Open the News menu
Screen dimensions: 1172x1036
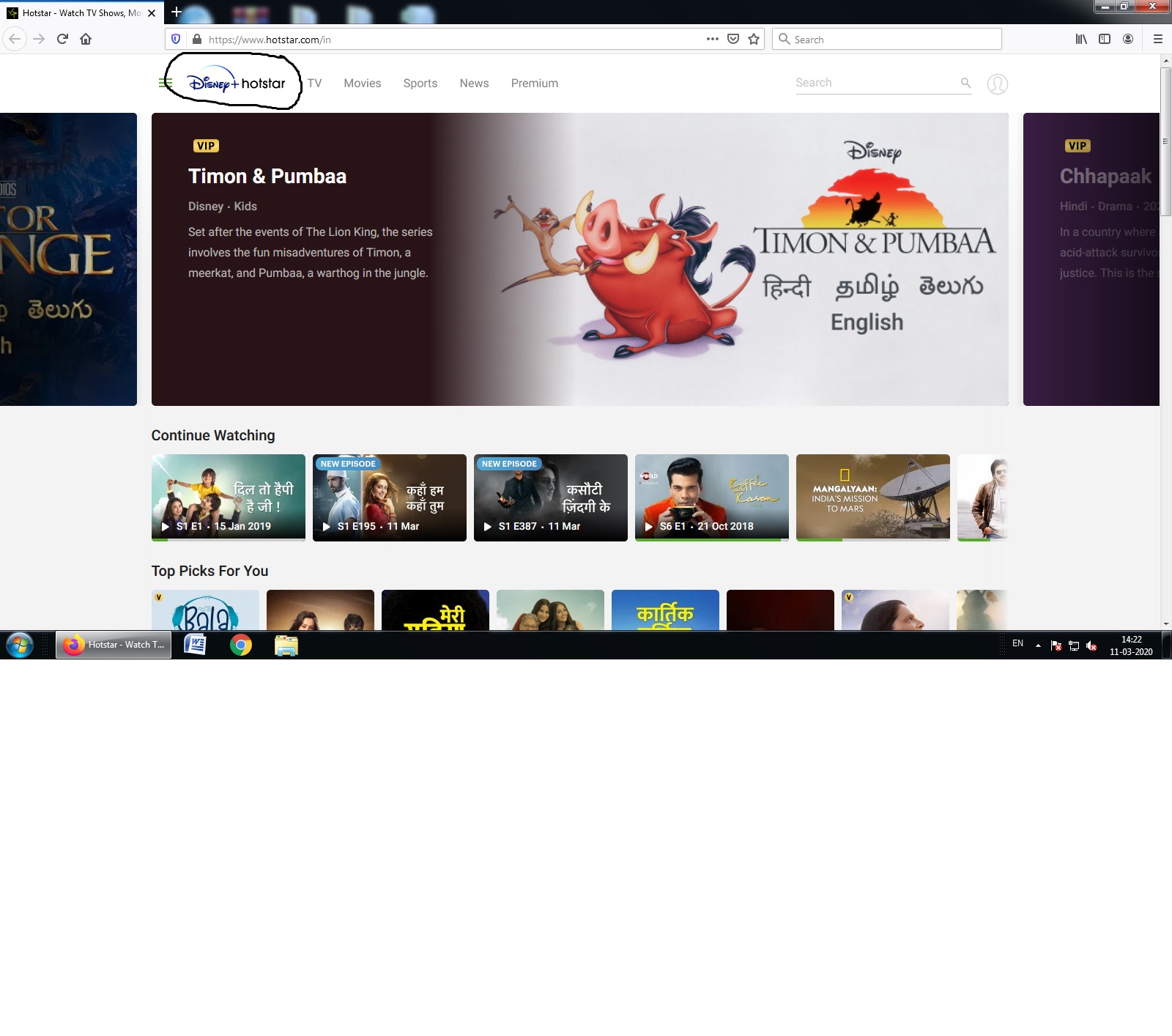point(474,83)
